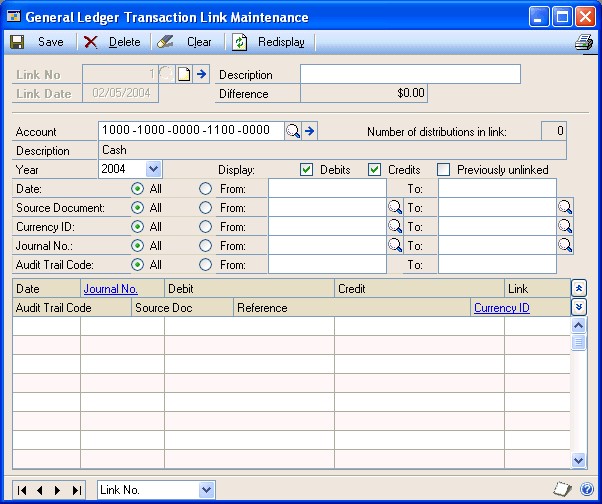Select From radio for Source Document

tap(205, 207)
